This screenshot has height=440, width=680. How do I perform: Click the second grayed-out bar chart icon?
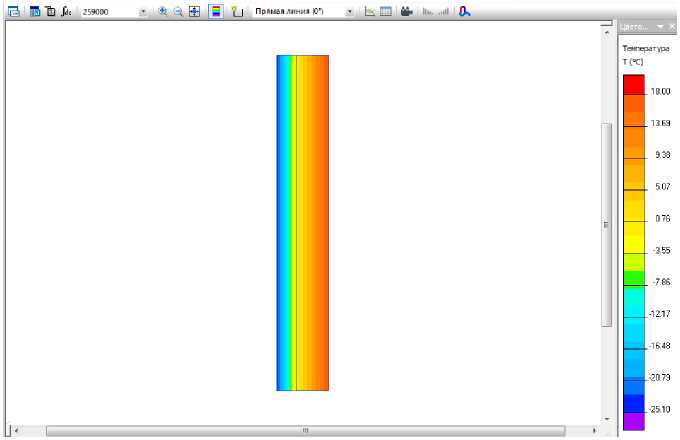(443, 12)
